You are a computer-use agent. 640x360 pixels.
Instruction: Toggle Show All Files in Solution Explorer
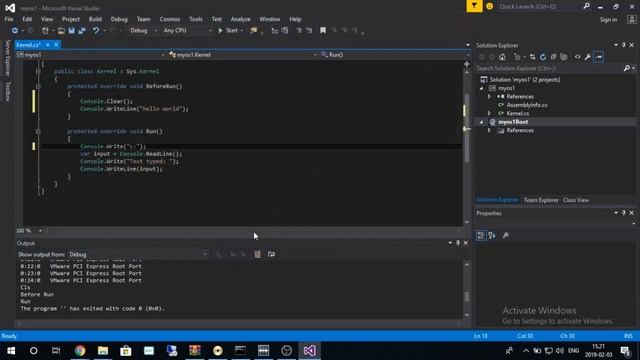coord(564,57)
